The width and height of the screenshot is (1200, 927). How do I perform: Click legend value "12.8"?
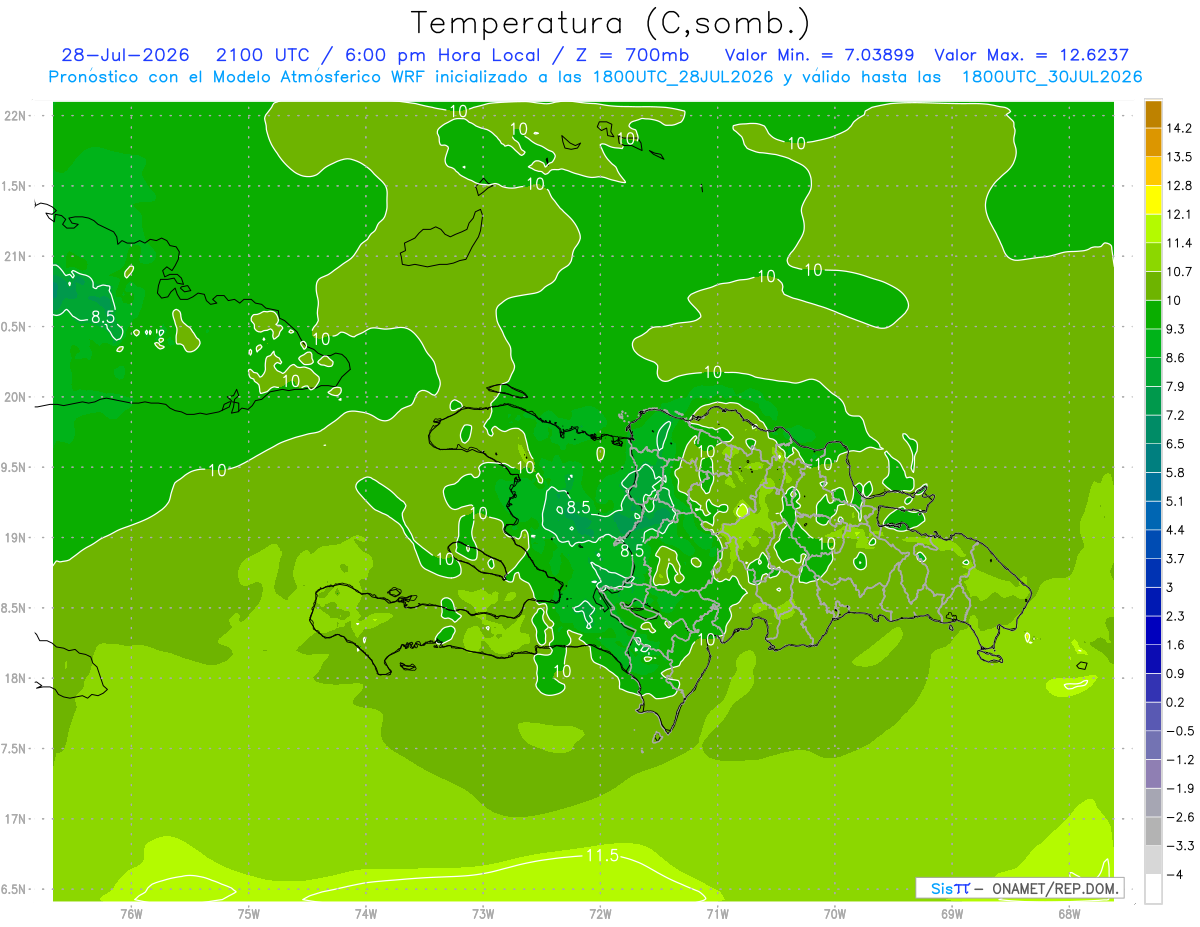pos(1179,186)
